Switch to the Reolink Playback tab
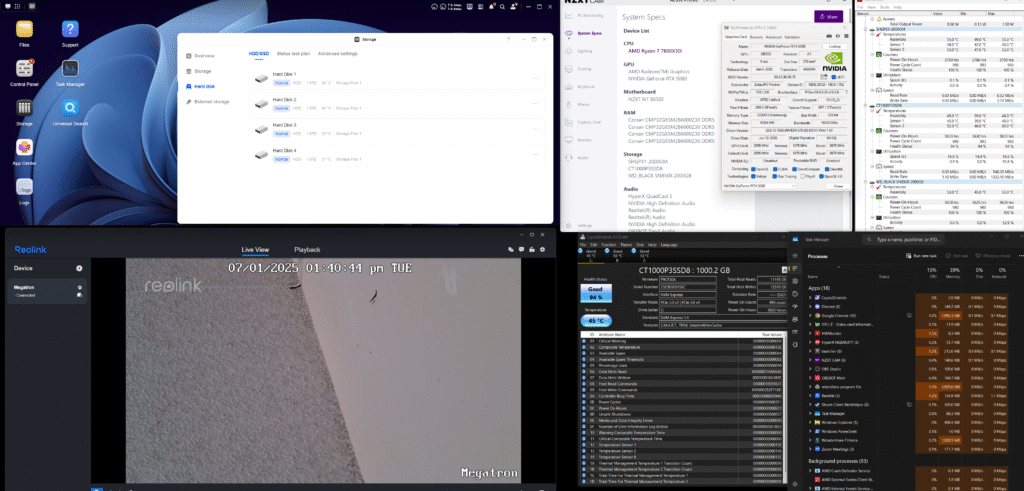1024x491 pixels. tap(307, 250)
